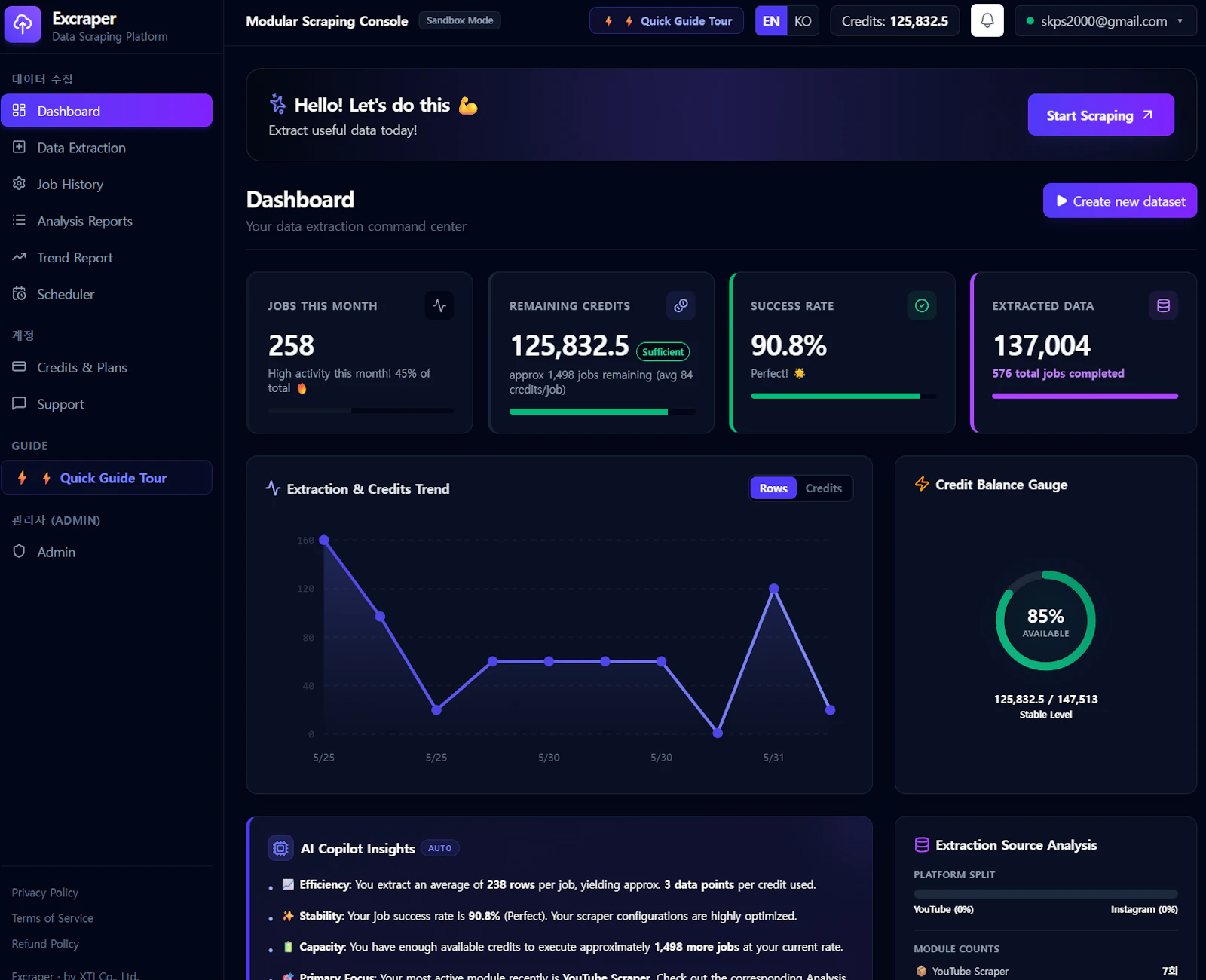This screenshot has width=1206, height=980.
Task: Click the YouTube Scraper module box icon
Action: [921, 971]
